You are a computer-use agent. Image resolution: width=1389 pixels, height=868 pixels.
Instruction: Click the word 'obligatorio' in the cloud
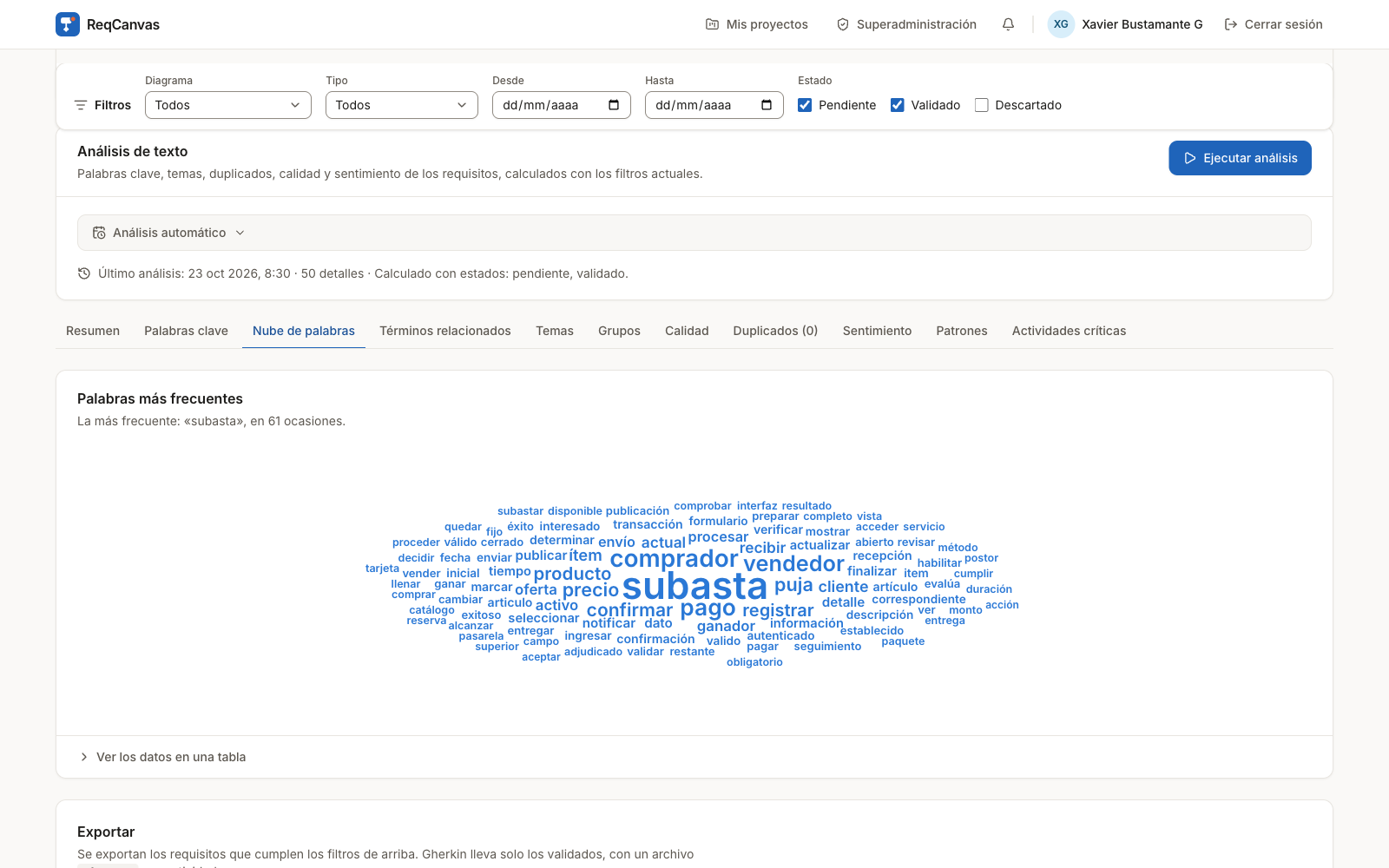754,662
